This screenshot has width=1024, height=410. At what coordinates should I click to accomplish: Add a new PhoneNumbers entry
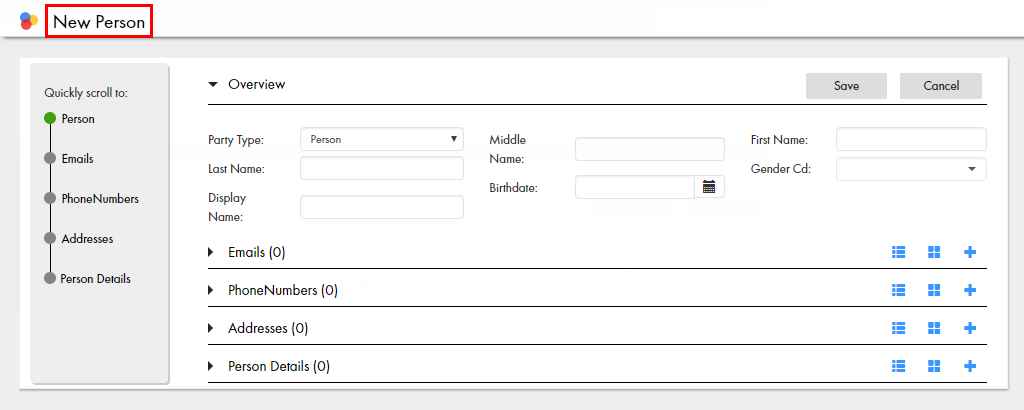coord(970,290)
